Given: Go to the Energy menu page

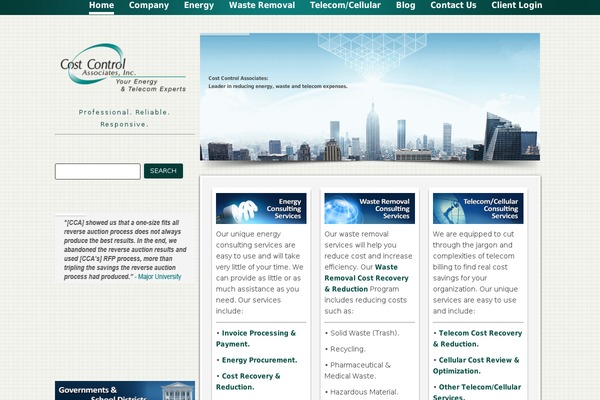Looking at the screenshot, I should [199, 5].
